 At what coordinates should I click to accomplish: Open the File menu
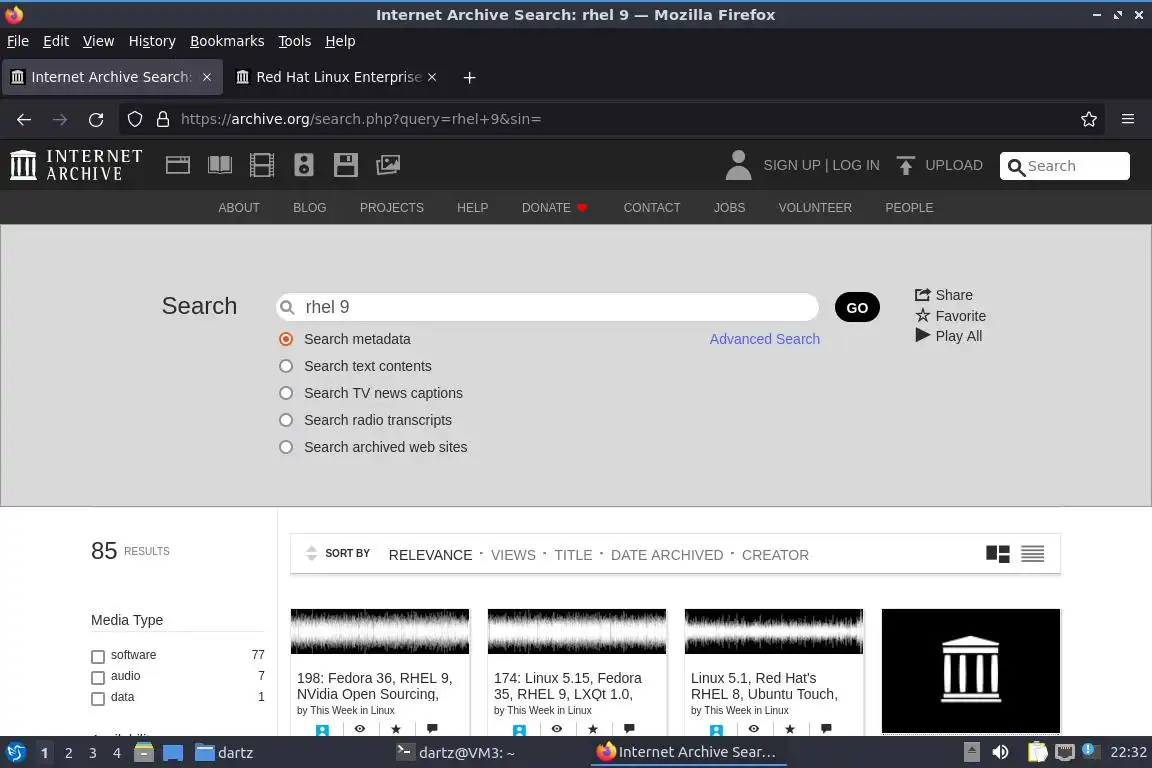pyautogui.click(x=18, y=41)
